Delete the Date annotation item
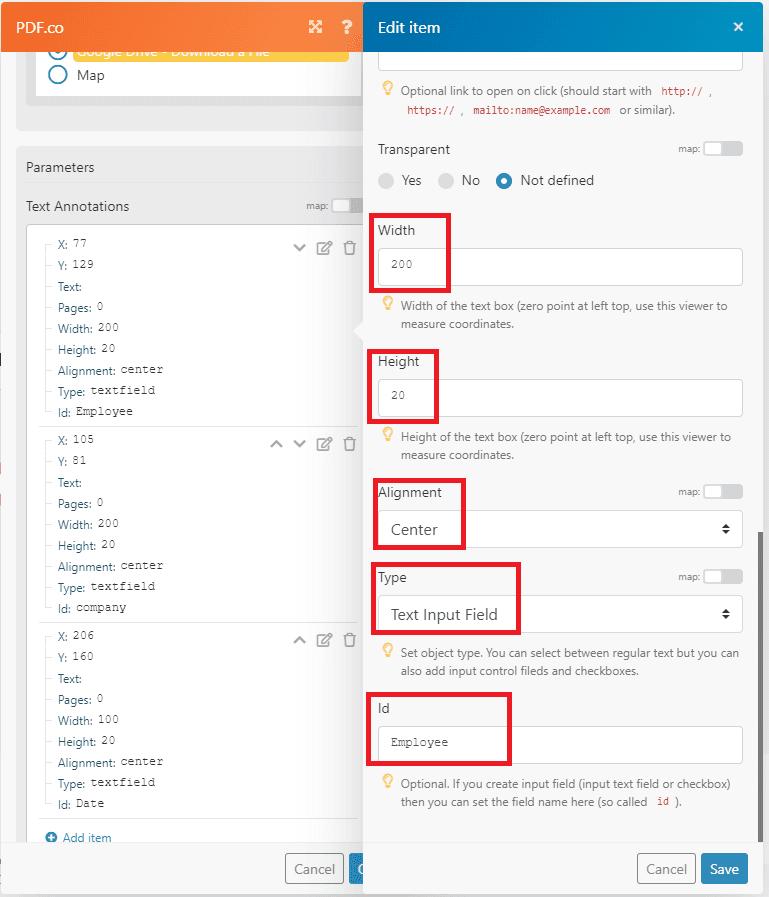The image size is (769, 897). click(x=349, y=640)
